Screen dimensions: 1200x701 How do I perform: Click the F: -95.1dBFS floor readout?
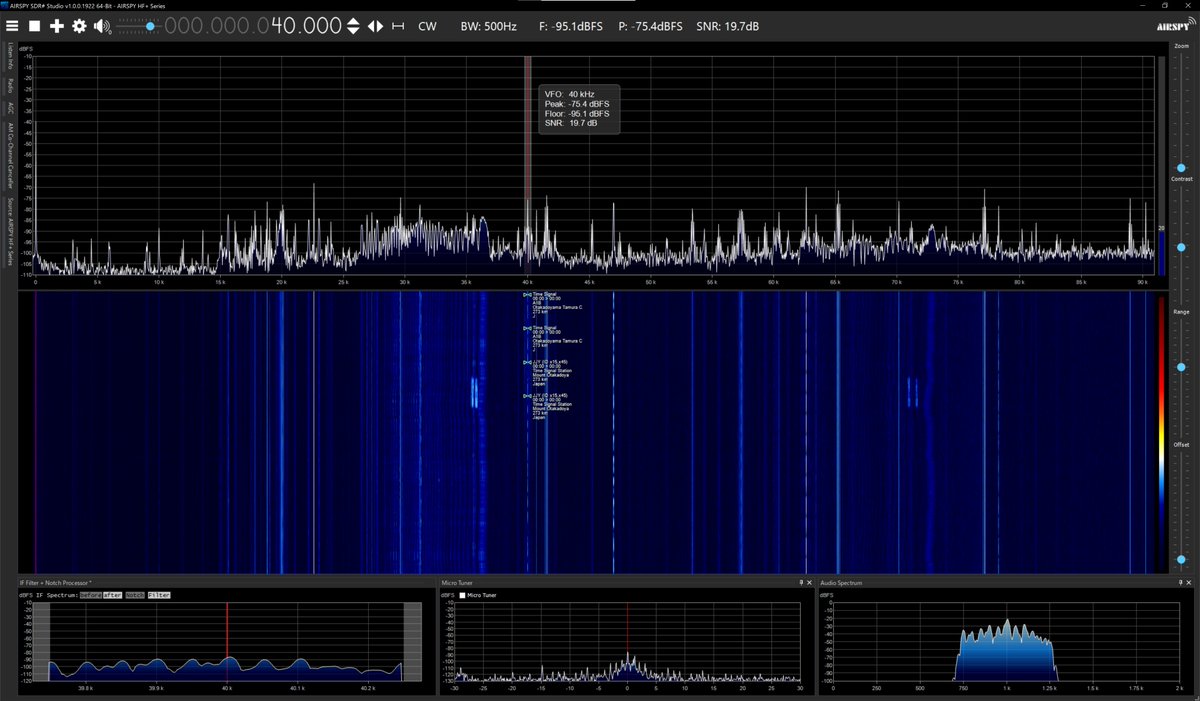573,26
